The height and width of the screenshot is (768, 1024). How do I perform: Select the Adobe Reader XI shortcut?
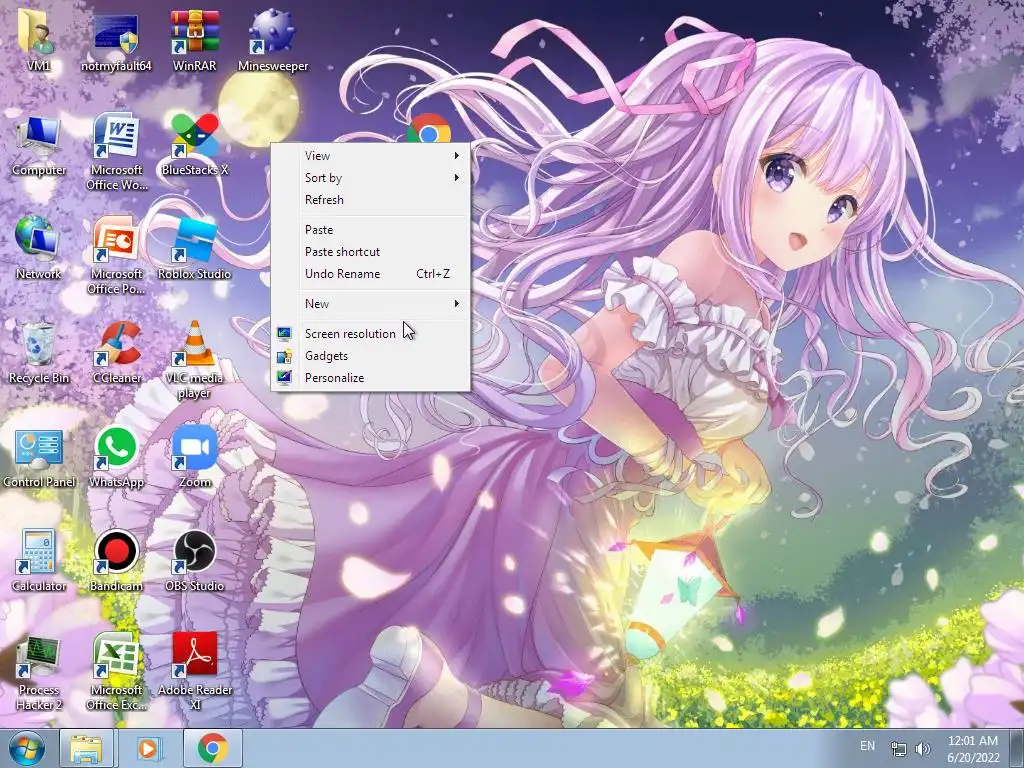(x=195, y=673)
